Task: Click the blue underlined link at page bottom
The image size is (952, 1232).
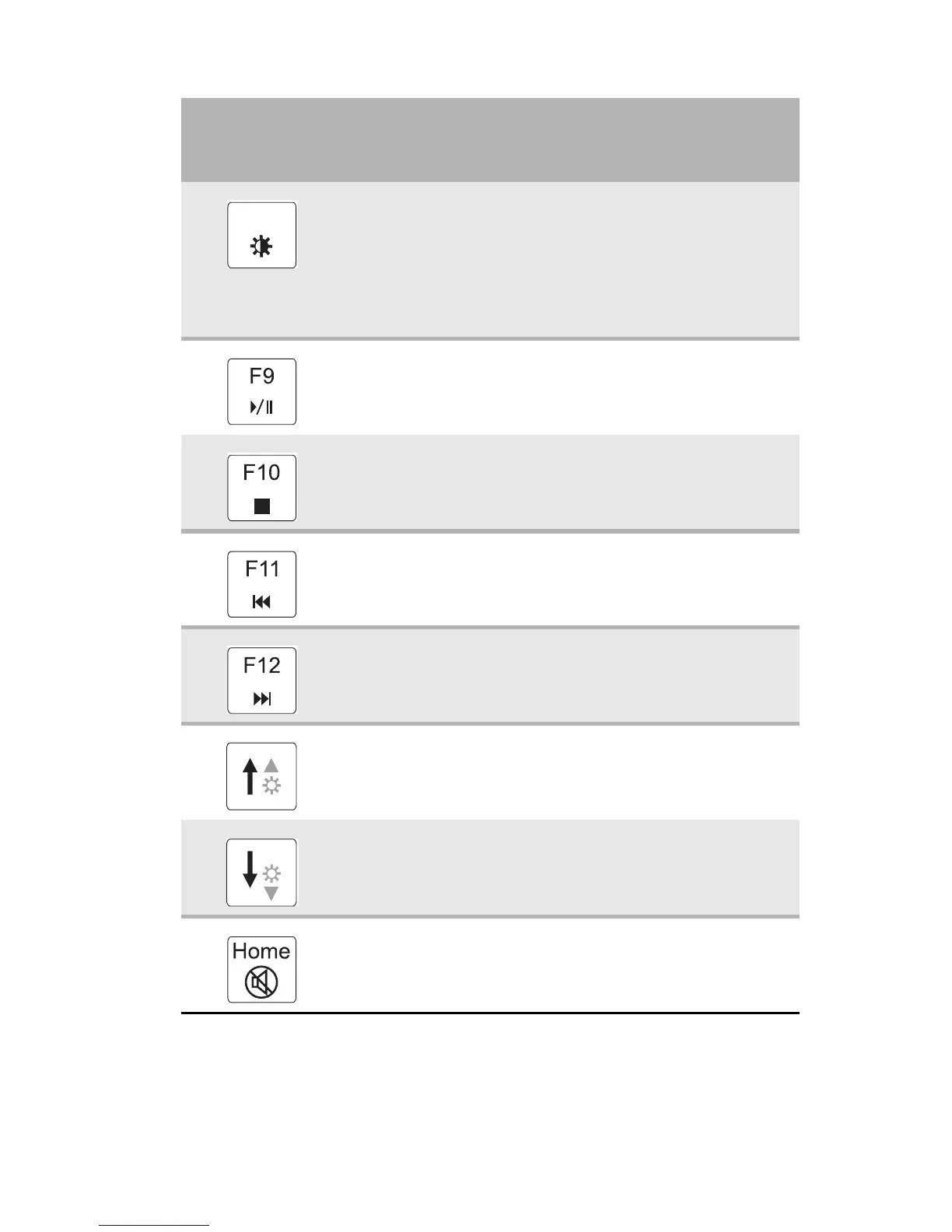Action: click(x=154, y=1226)
